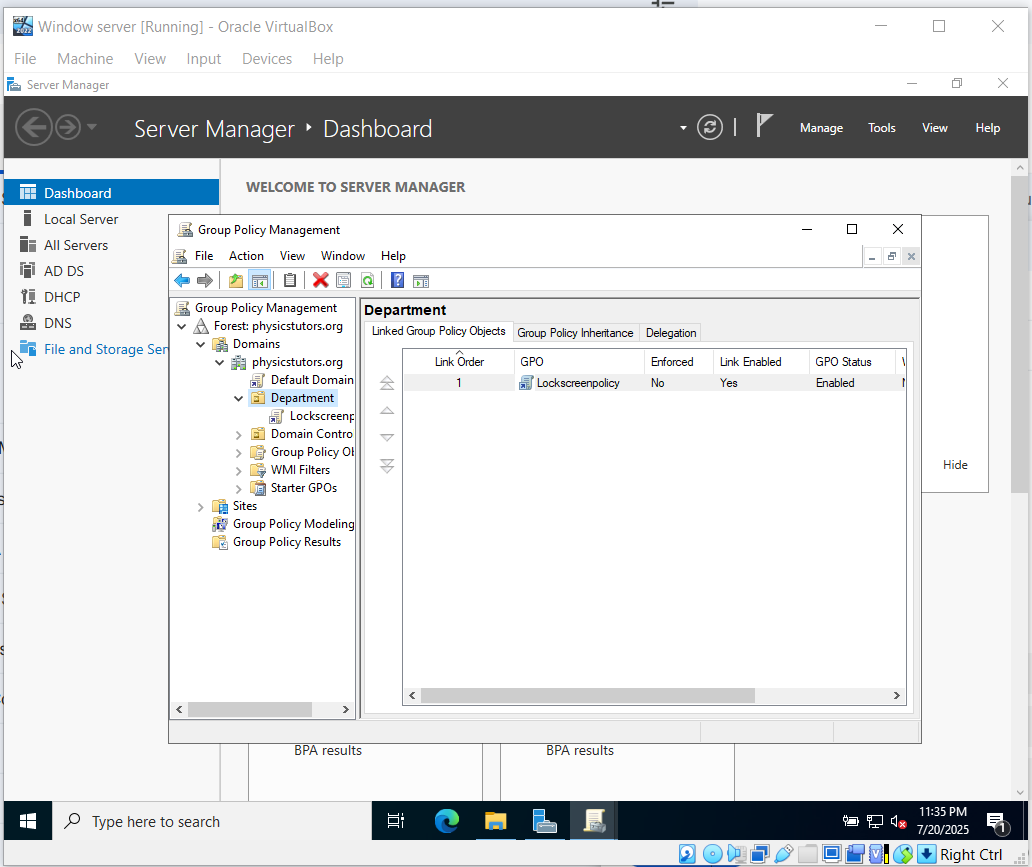
Task: Click the move link to top double-arrow
Action: [387, 383]
